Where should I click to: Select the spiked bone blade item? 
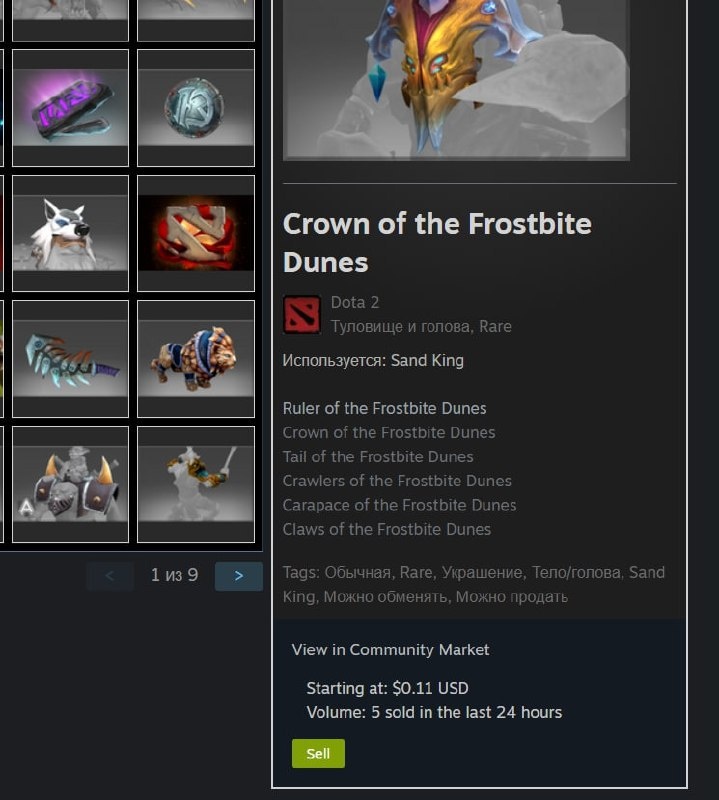point(70,359)
